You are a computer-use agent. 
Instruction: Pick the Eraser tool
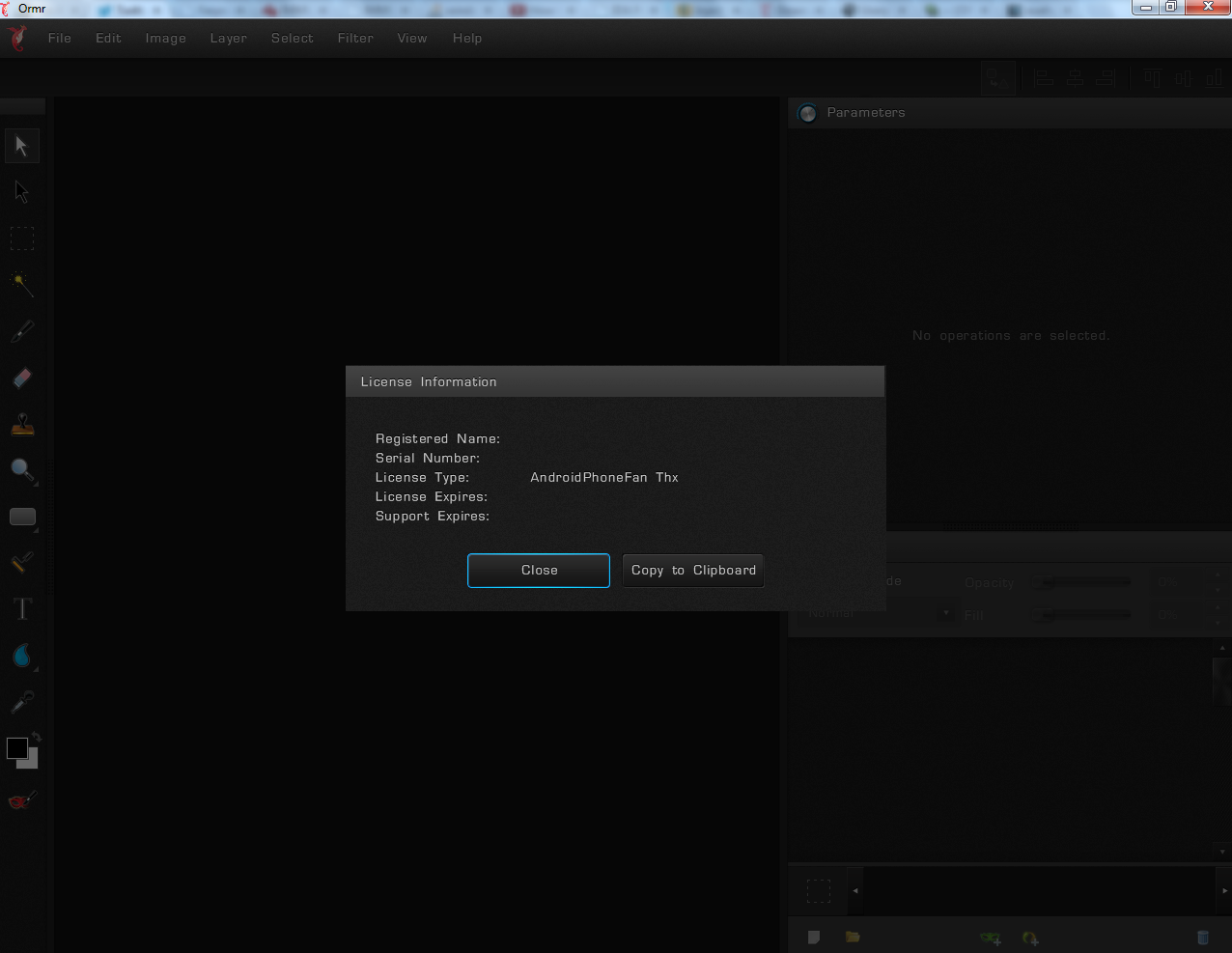point(22,378)
